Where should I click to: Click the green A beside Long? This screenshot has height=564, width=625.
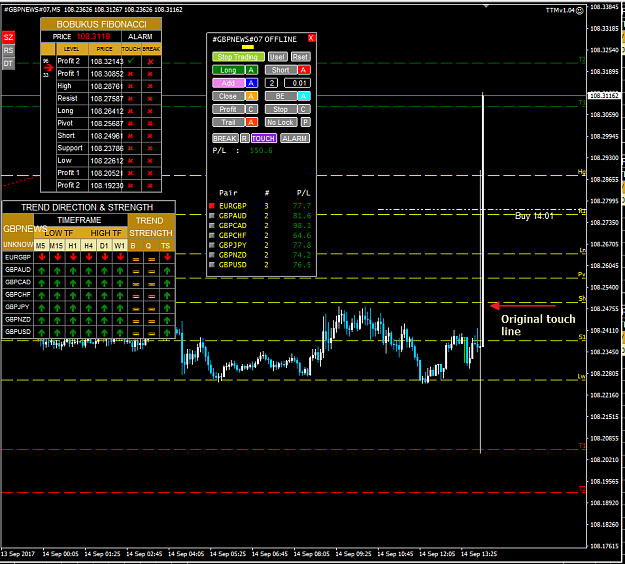pyautogui.click(x=251, y=70)
